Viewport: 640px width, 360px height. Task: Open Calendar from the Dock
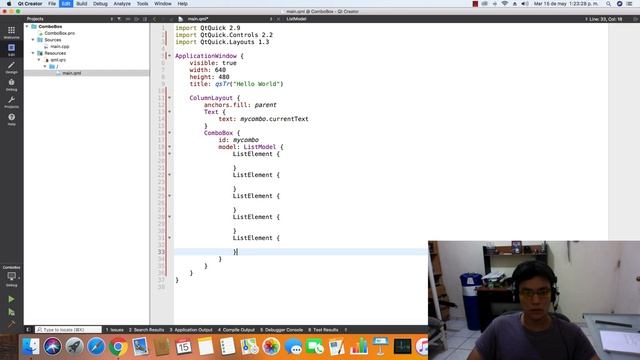tap(184, 347)
